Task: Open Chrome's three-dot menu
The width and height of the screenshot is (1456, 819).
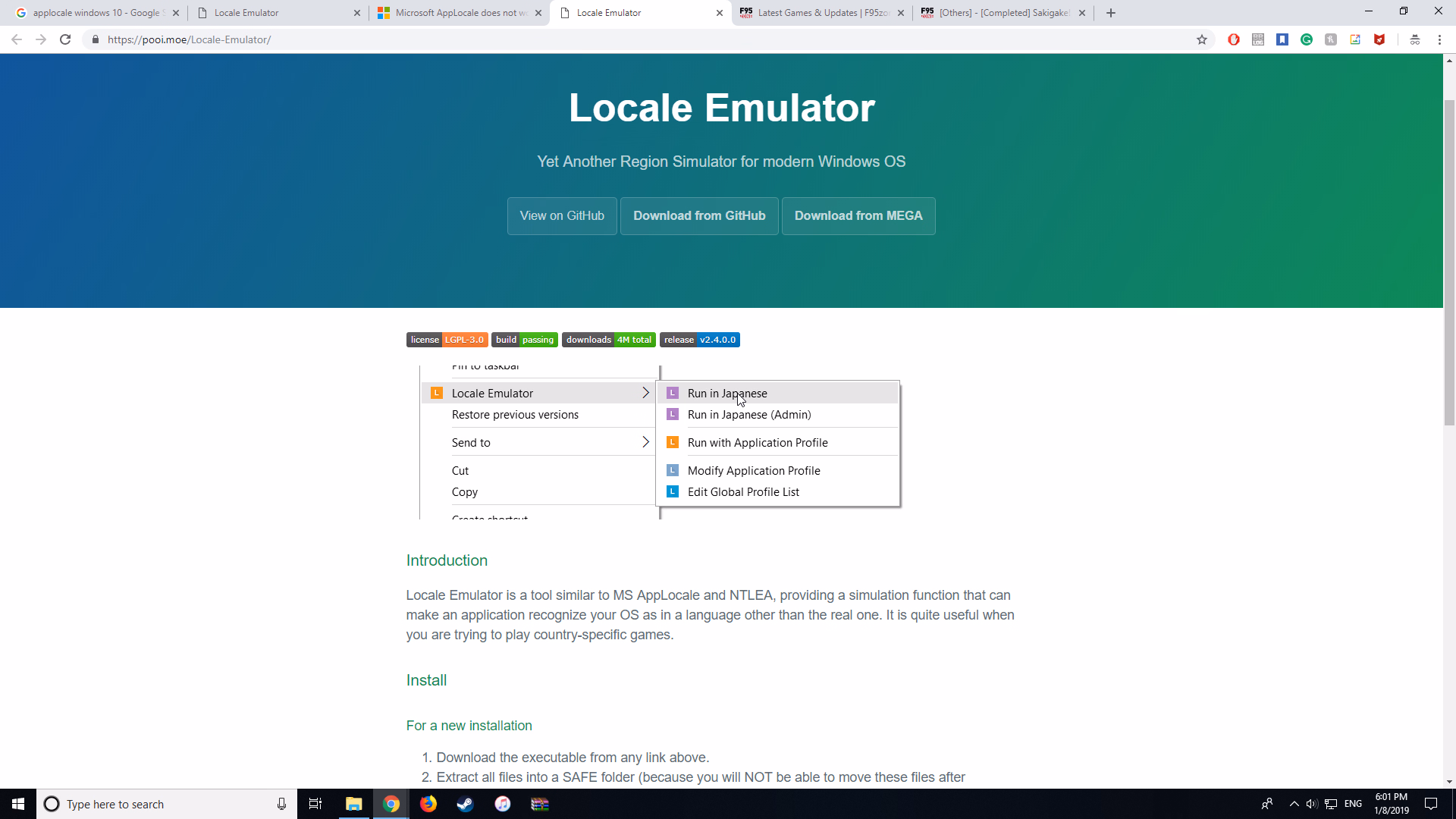Action: (1439, 39)
